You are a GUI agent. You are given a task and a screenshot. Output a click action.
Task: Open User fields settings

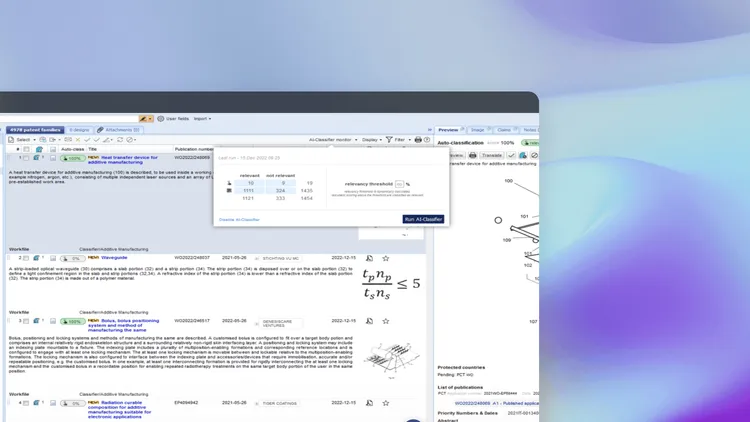point(173,119)
